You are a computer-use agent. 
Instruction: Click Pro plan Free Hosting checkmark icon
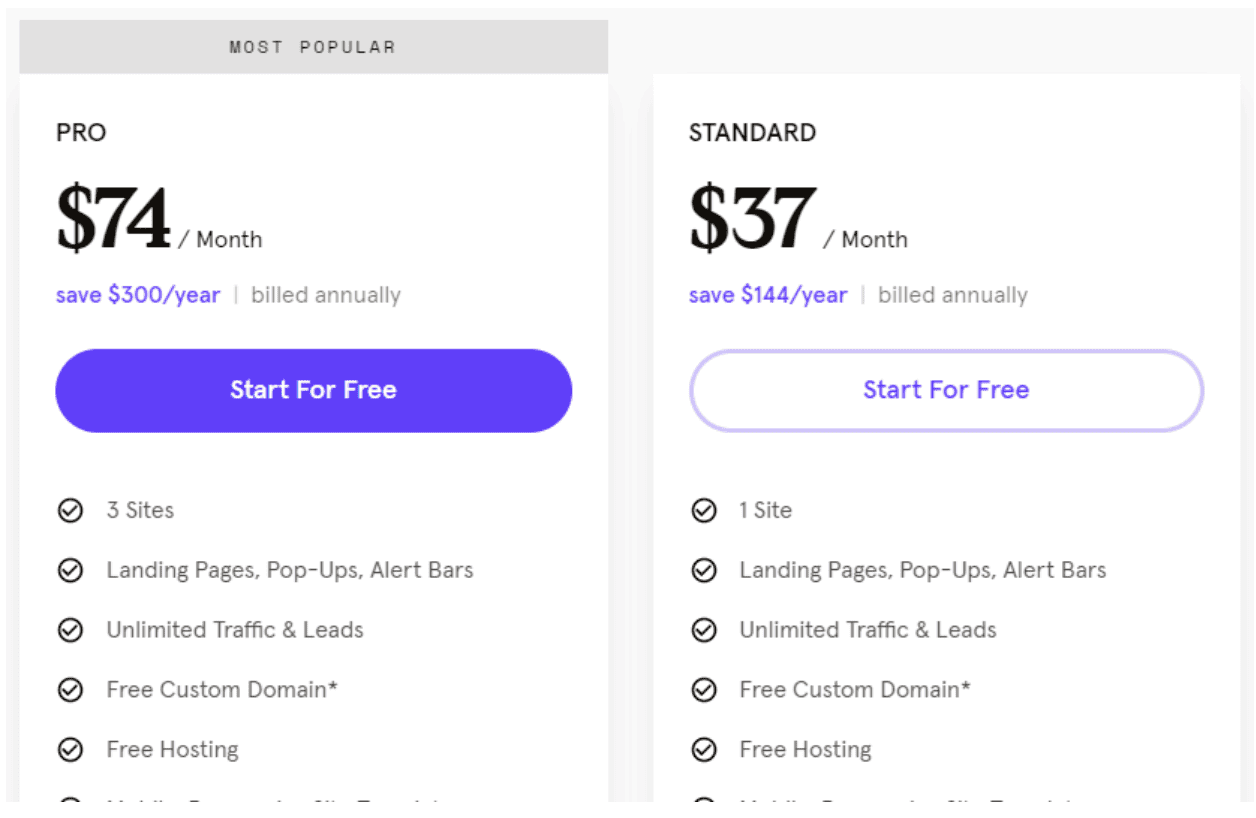(x=70, y=750)
